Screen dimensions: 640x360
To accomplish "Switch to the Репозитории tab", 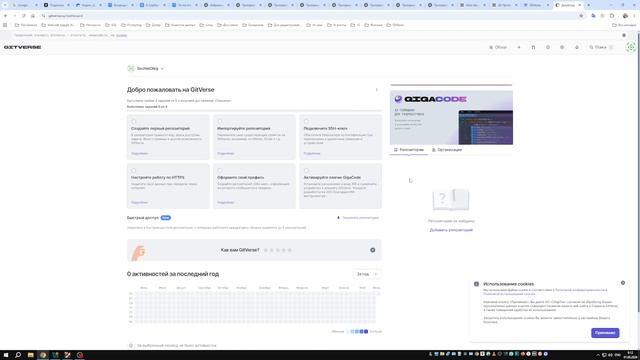I will coord(409,150).
